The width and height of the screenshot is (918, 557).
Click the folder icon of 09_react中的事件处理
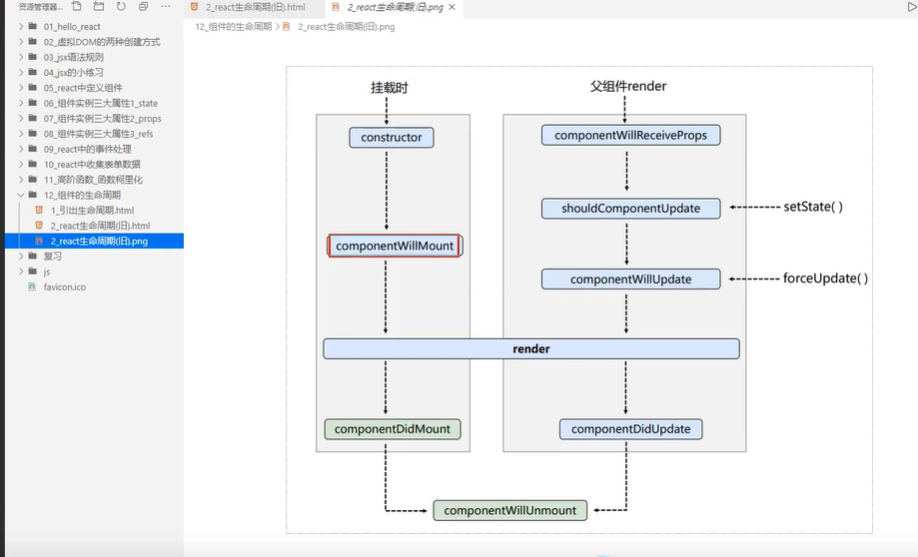(33, 149)
